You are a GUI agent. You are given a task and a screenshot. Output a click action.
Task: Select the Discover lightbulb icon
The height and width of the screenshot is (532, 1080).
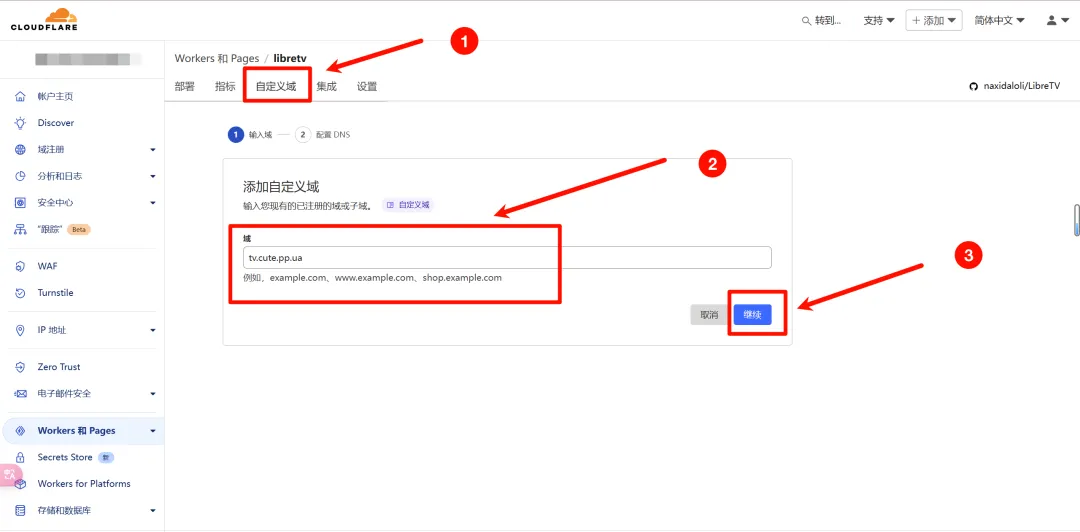coord(21,123)
